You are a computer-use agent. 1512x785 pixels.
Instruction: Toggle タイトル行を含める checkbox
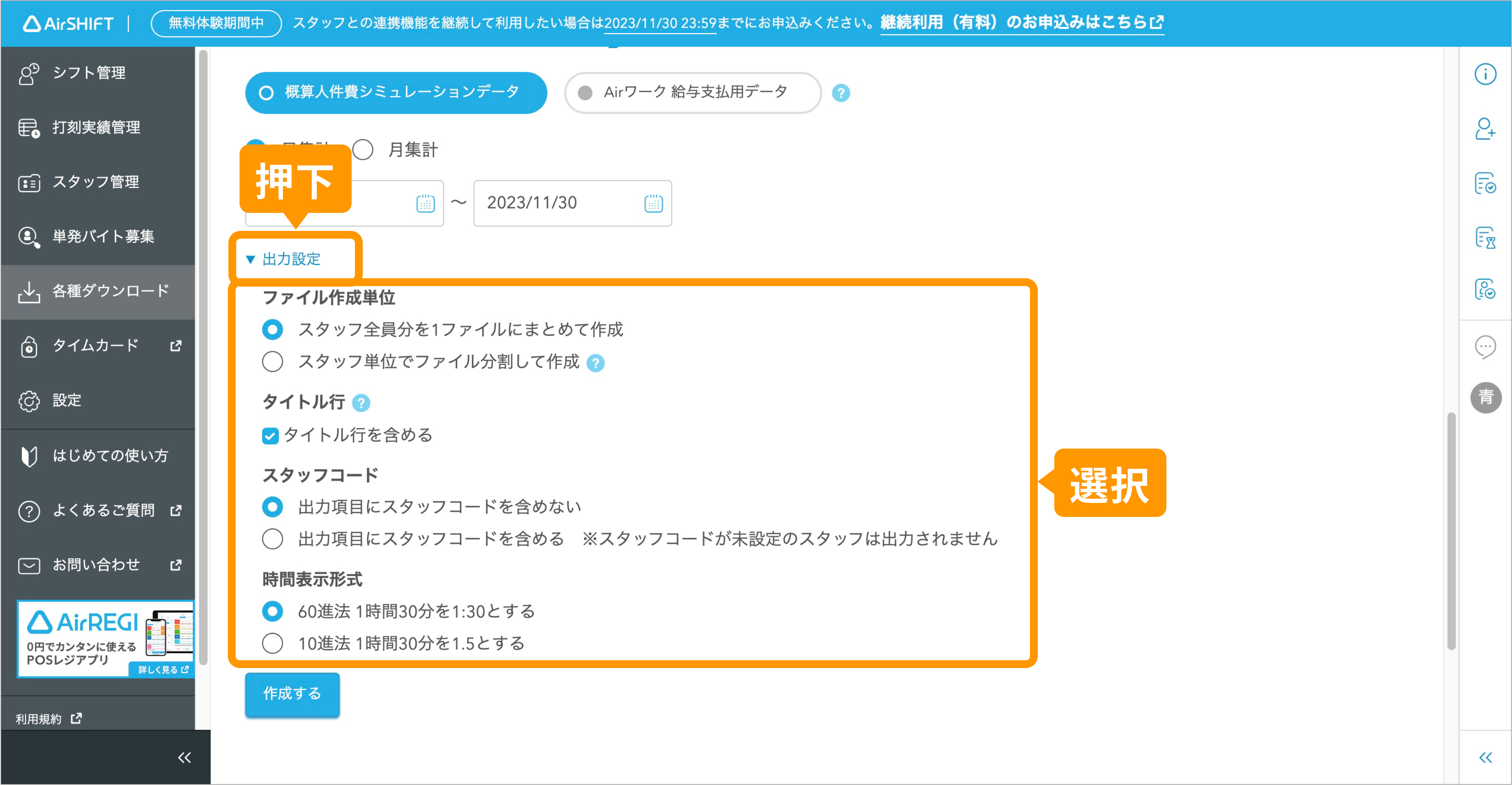click(269, 435)
